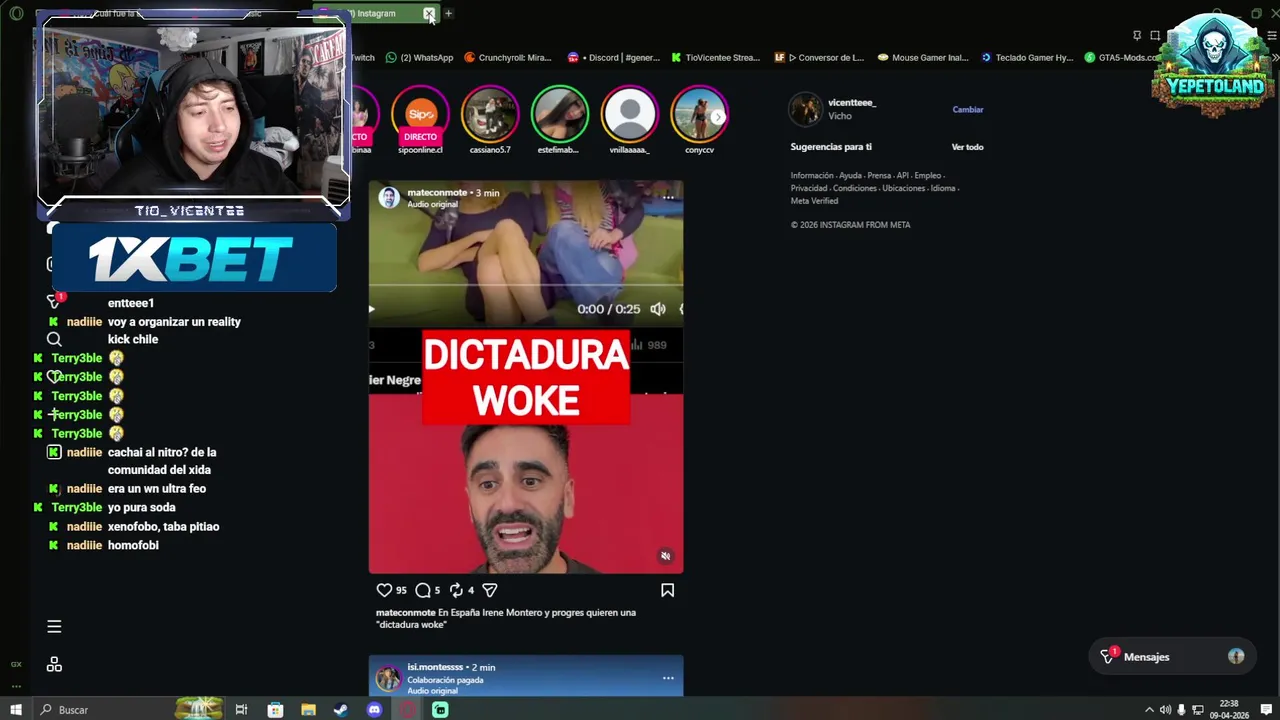
Task: Click Cambiar to switch accounts
Action: click(967, 109)
